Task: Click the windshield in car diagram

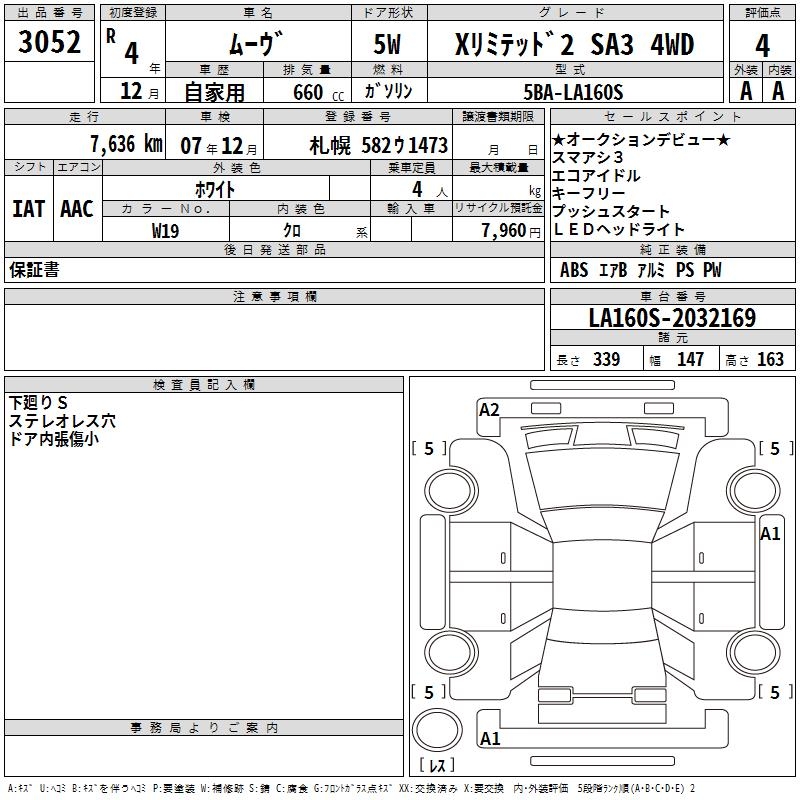Action: [x=602, y=480]
